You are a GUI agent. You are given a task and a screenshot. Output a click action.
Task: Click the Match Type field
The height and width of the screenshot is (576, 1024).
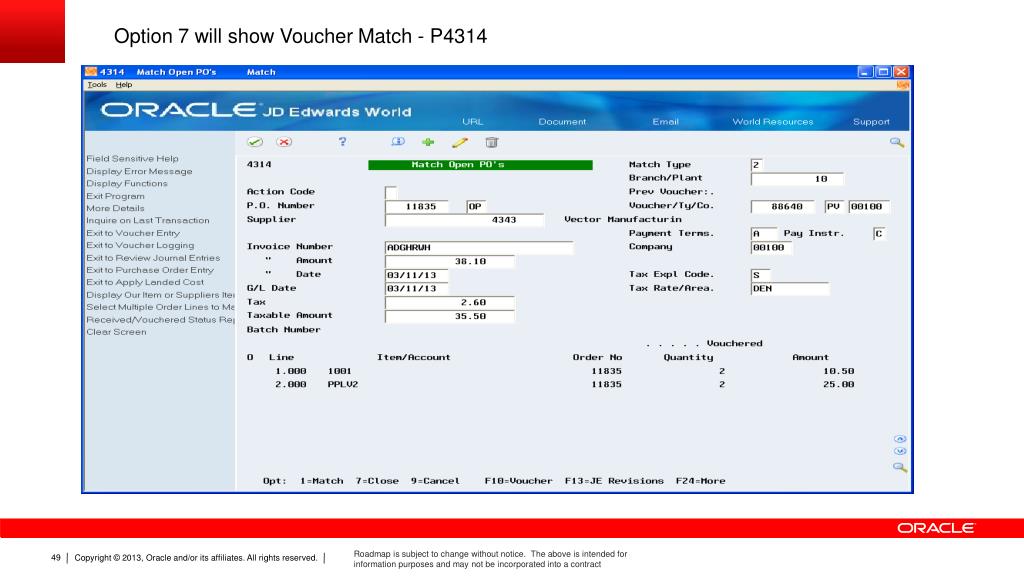point(758,165)
